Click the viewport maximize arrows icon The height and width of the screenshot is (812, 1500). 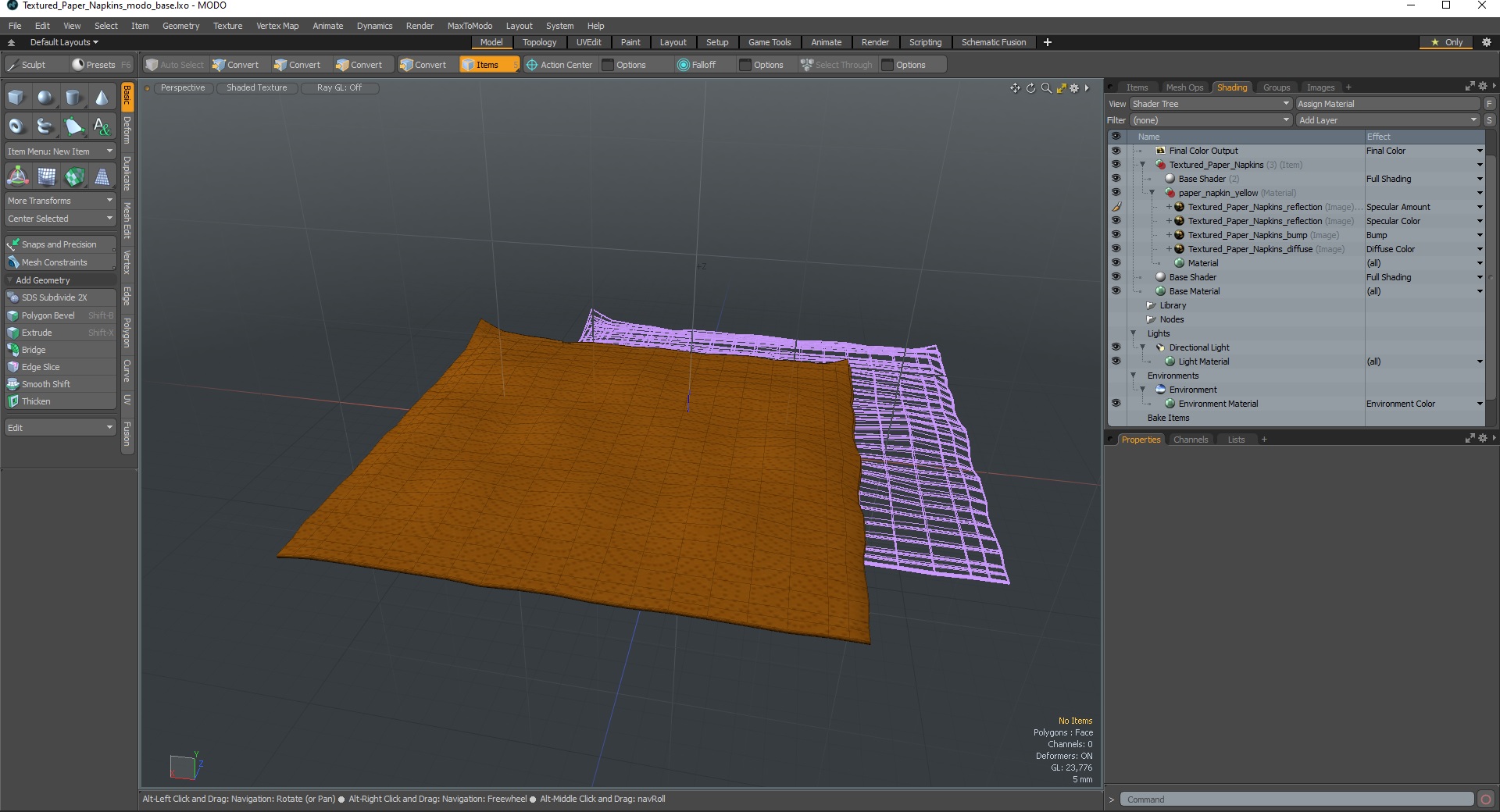click(1061, 88)
